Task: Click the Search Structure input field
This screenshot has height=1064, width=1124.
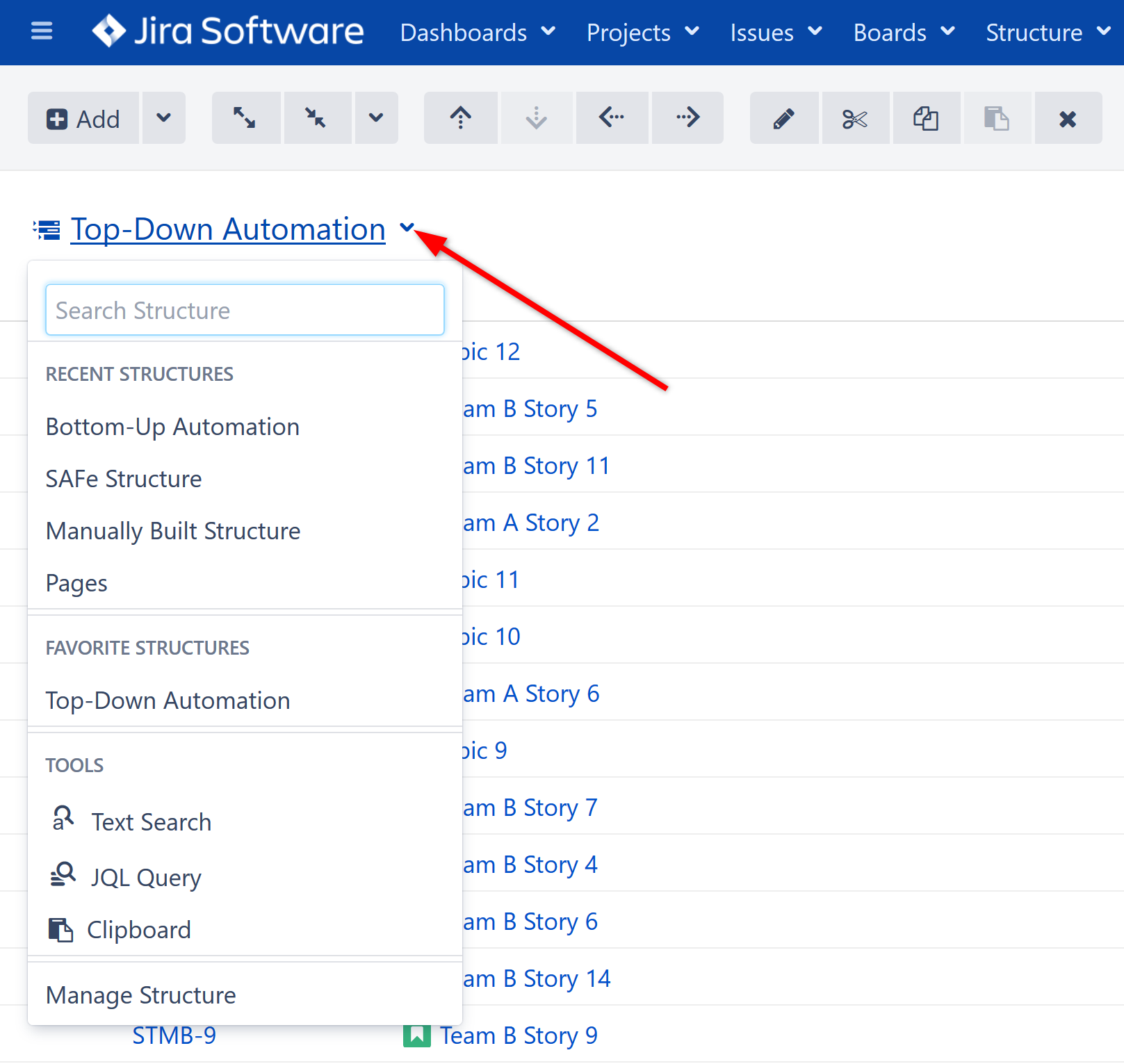Action: 245,310
